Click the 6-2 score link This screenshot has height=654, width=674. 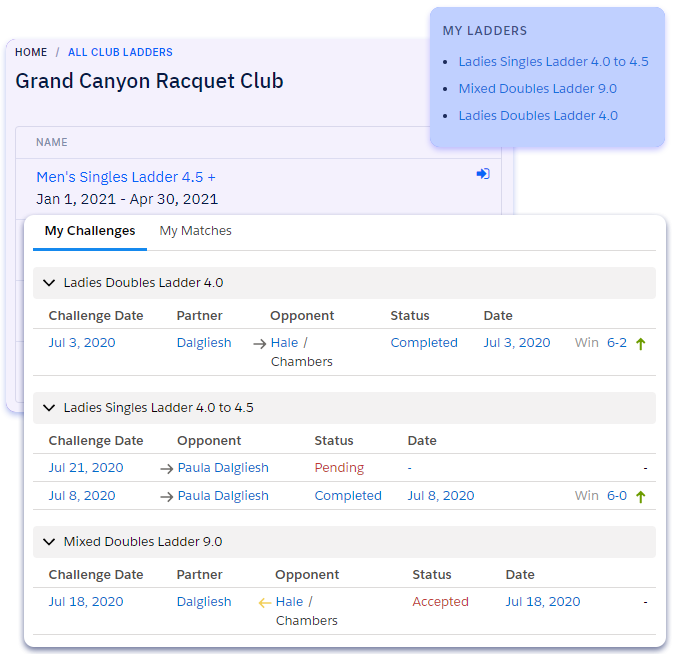pos(617,343)
